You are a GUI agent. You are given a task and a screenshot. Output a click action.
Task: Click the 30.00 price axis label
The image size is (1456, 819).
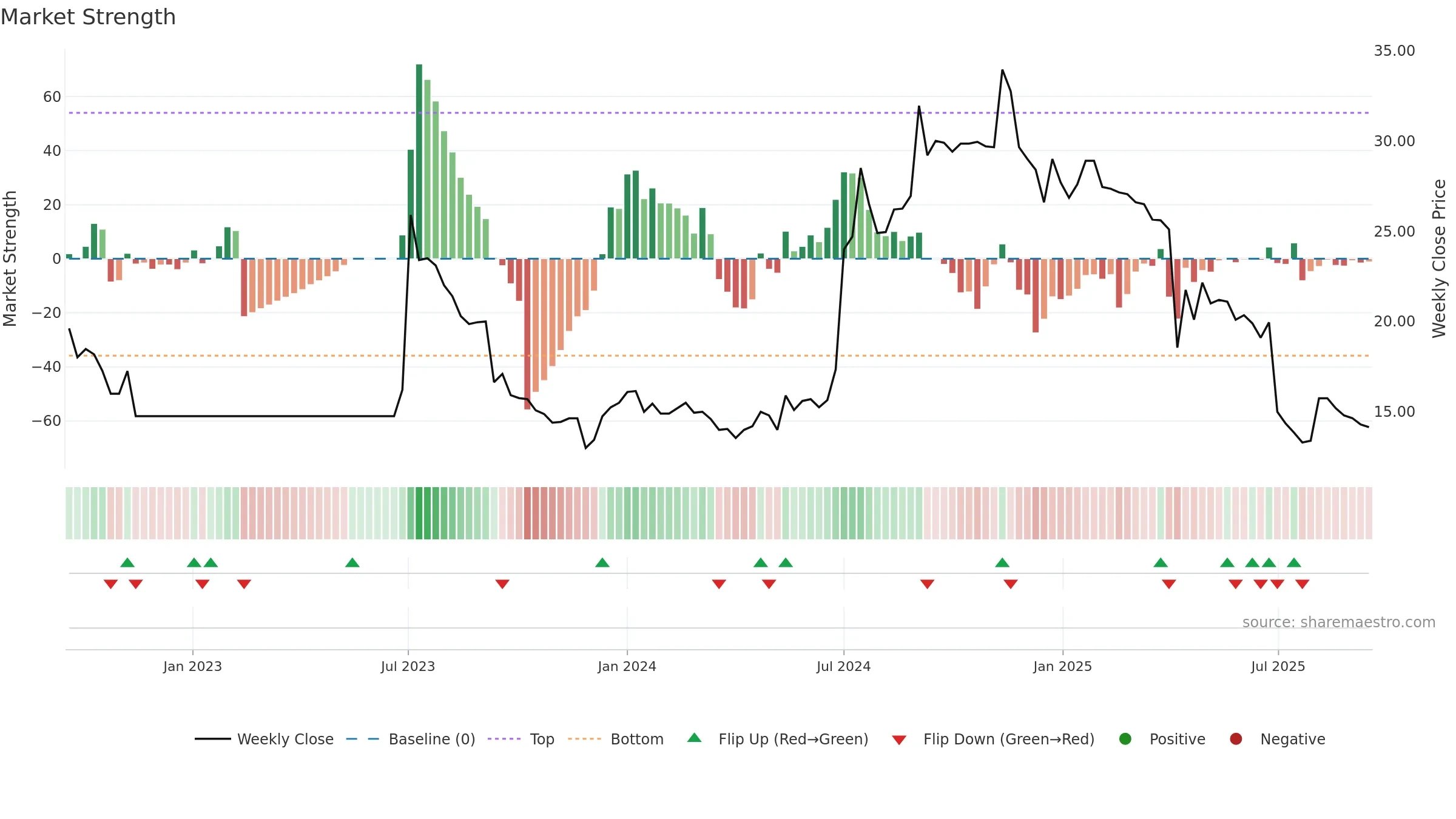tap(1394, 141)
